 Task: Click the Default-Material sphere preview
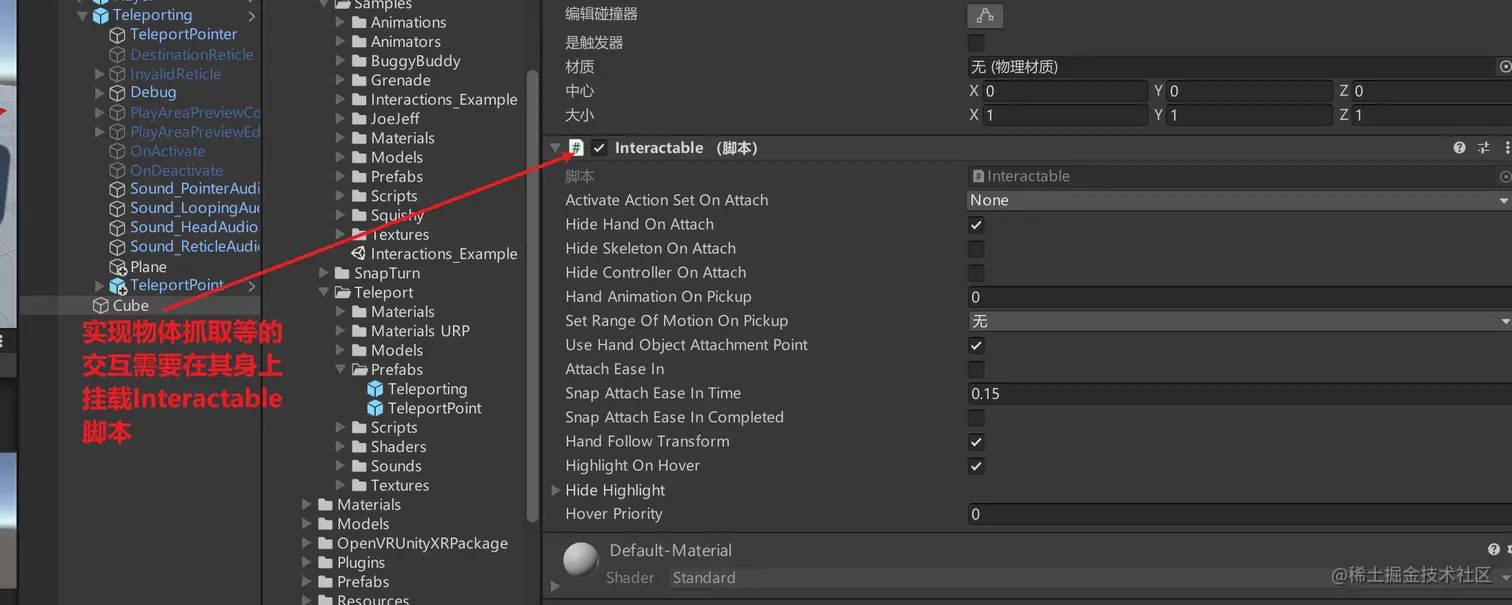(x=581, y=560)
